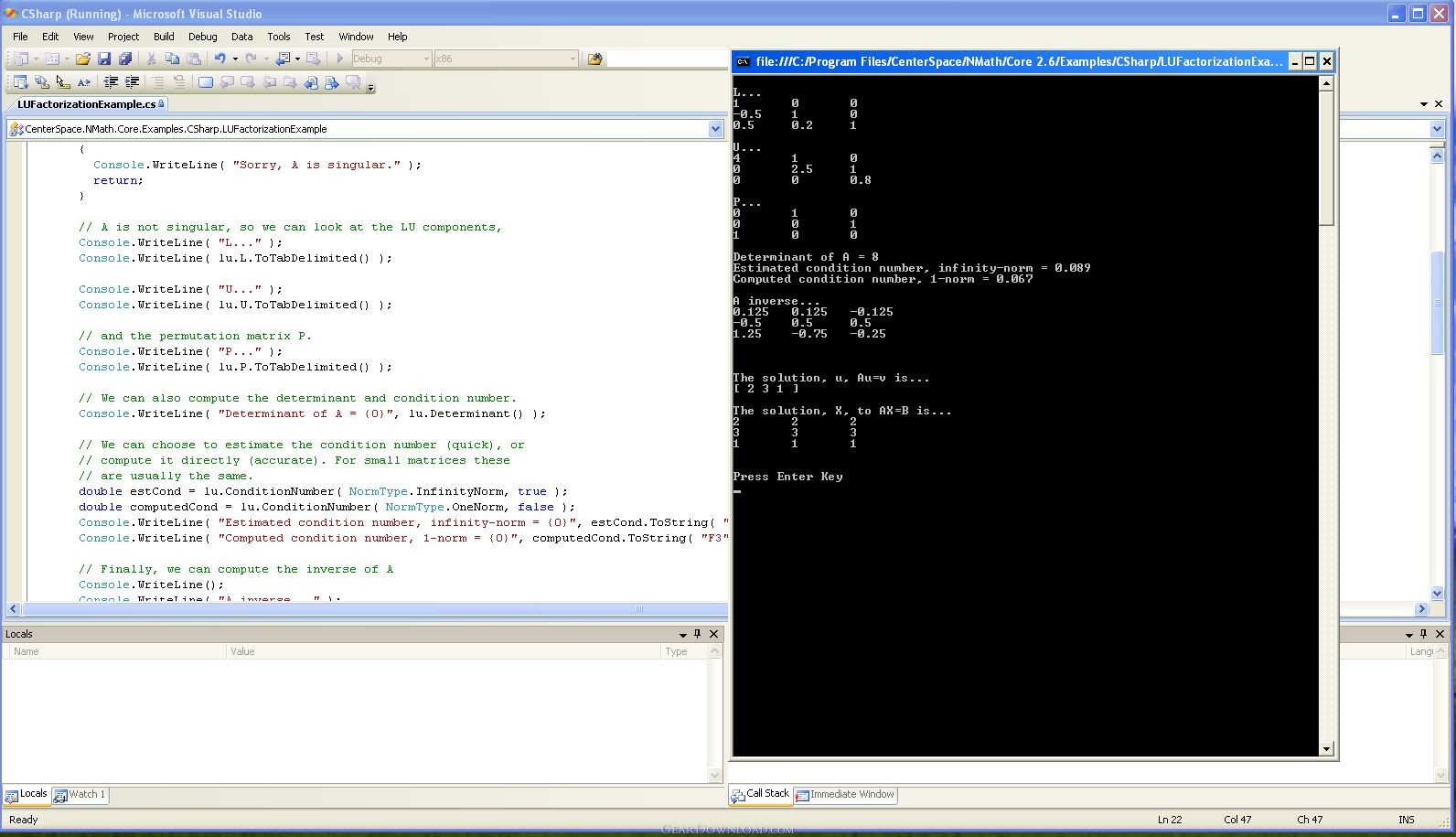Open the Tools menu
This screenshot has width=1456, height=837.
(x=279, y=37)
